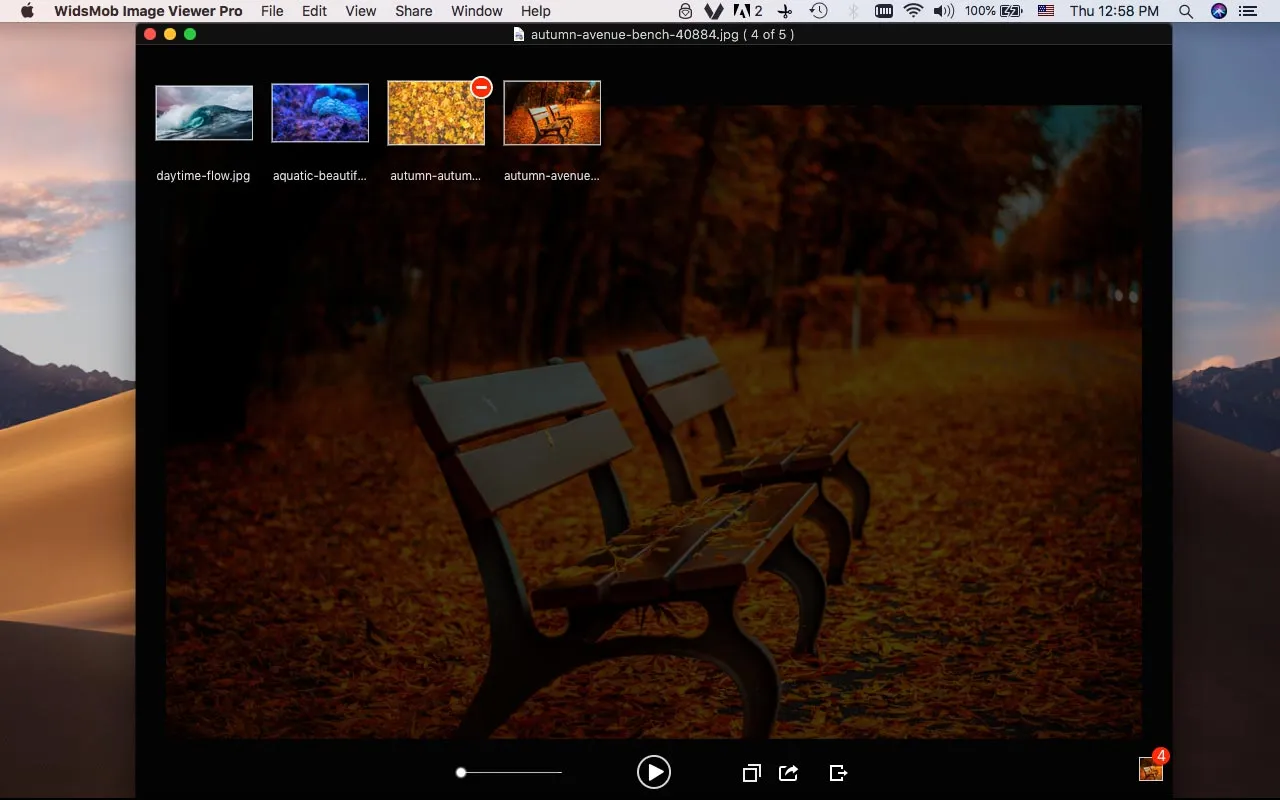Start slideshow with the play button

coord(653,772)
